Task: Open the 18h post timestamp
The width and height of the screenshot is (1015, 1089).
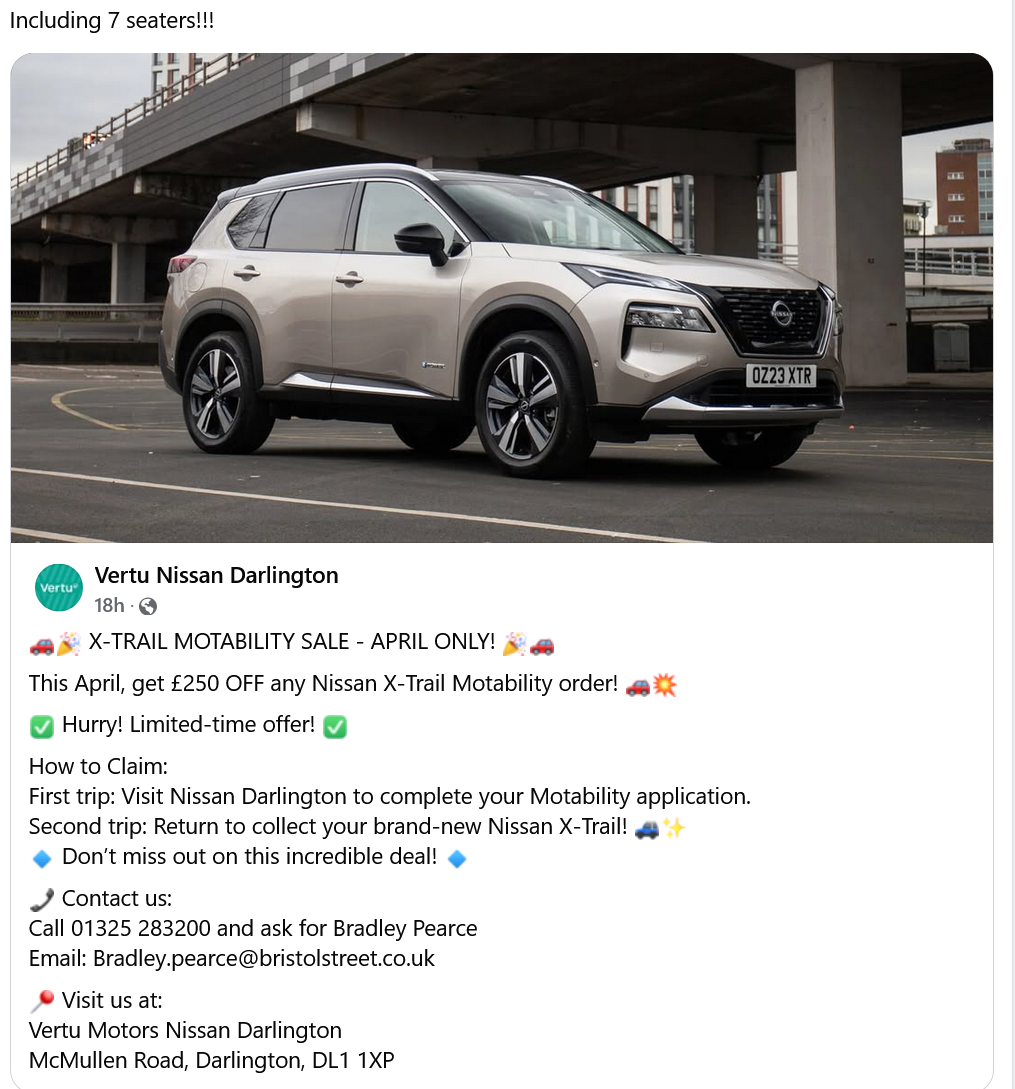Action: coord(109,606)
